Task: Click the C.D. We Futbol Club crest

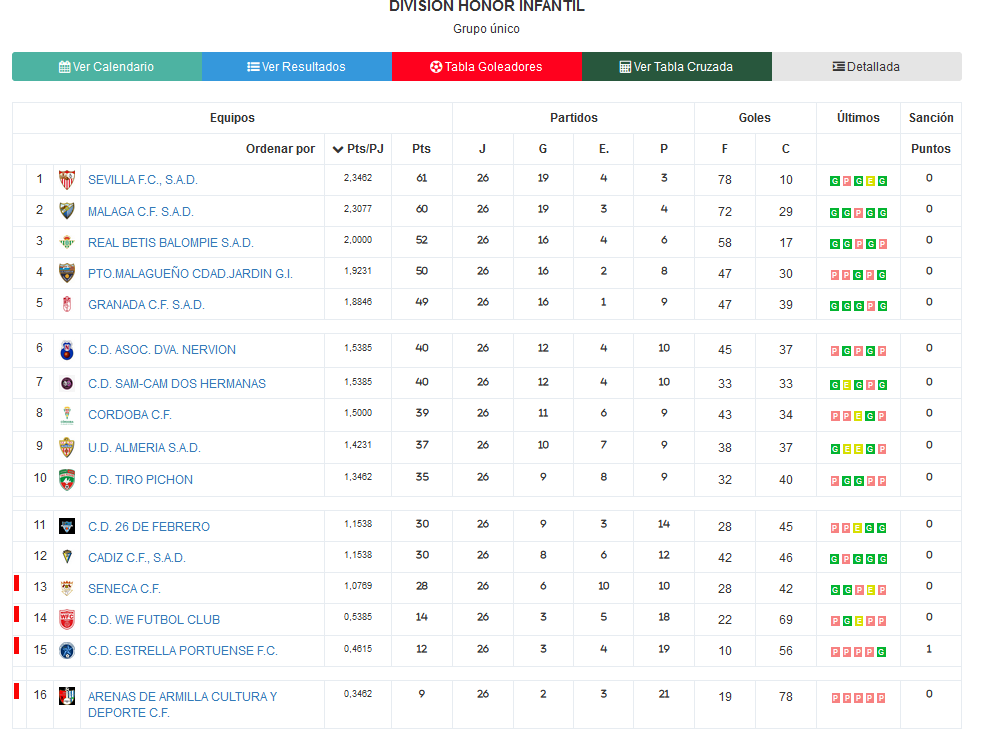Action: pos(66,619)
